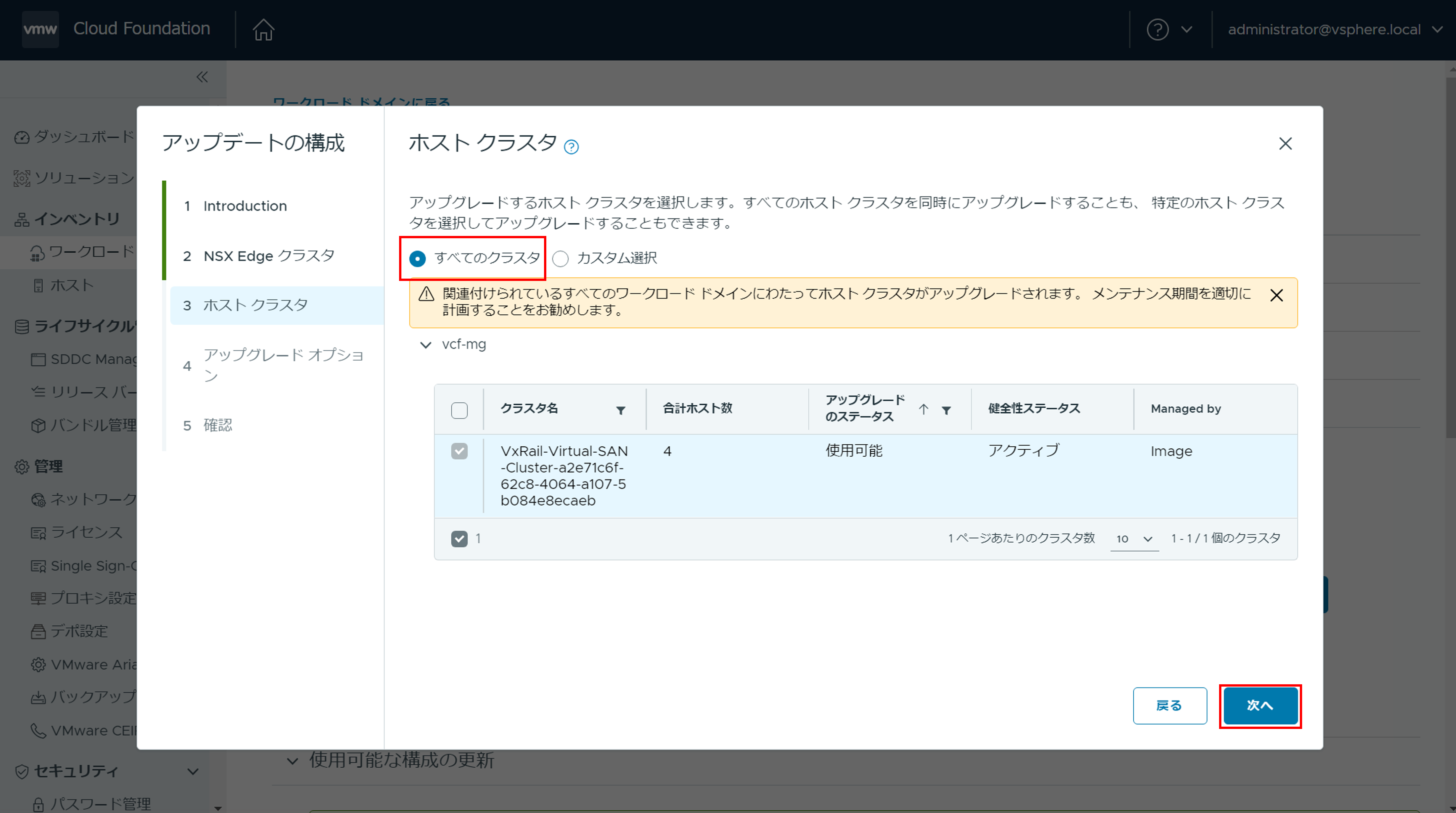Filter the cluster name column
The height and width of the screenshot is (813, 1456).
[x=620, y=410]
